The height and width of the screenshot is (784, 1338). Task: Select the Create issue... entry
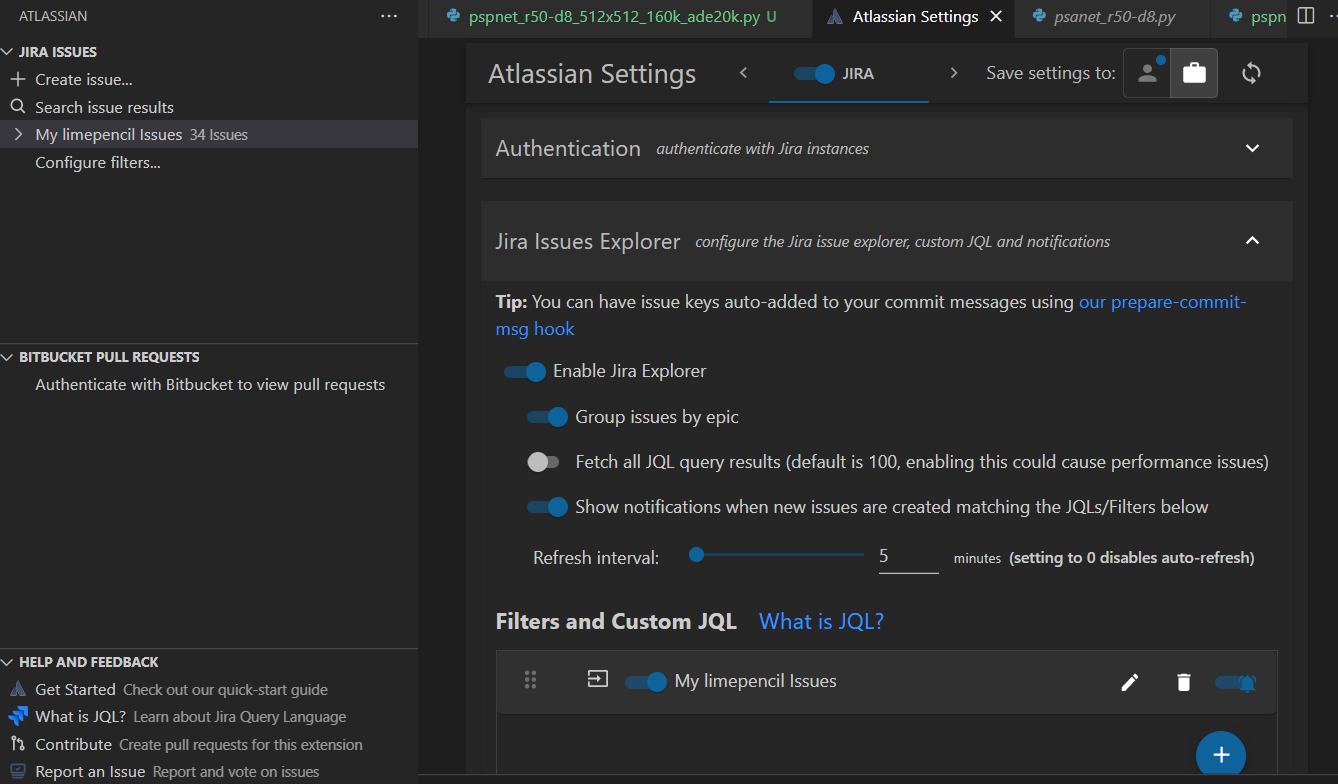(x=84, y=79)
